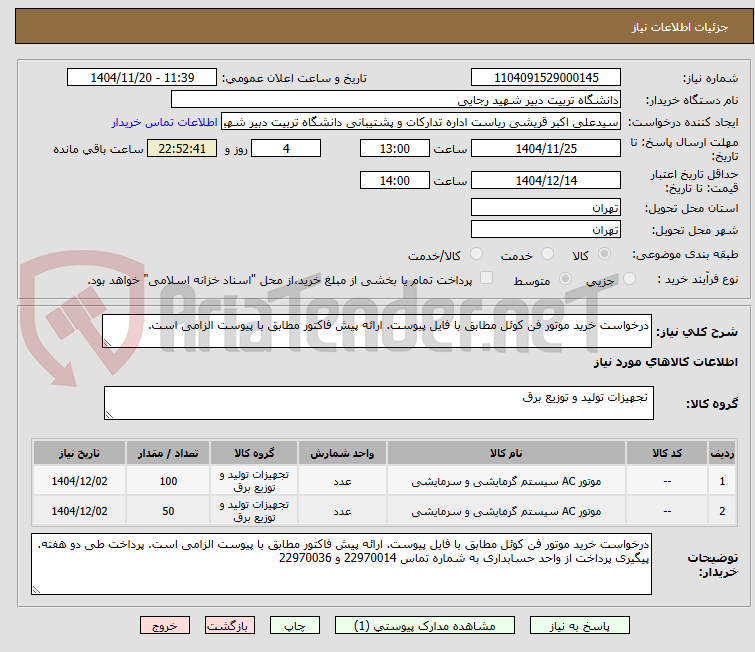
Task: Open اطلاعات تماس خریدار link
Action: click(165, 122)
